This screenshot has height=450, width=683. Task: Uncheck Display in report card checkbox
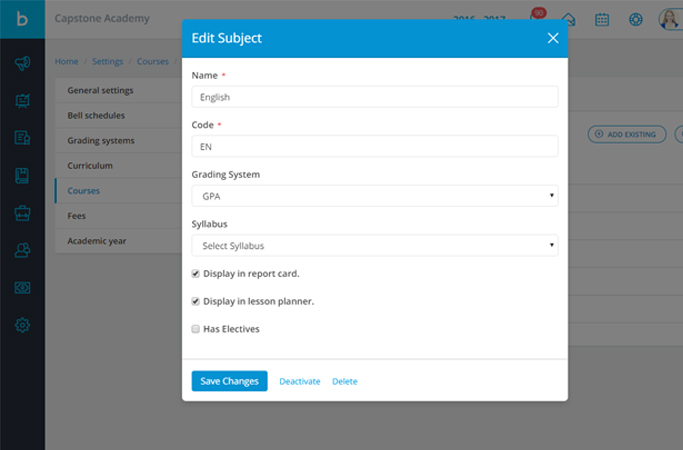196,274
